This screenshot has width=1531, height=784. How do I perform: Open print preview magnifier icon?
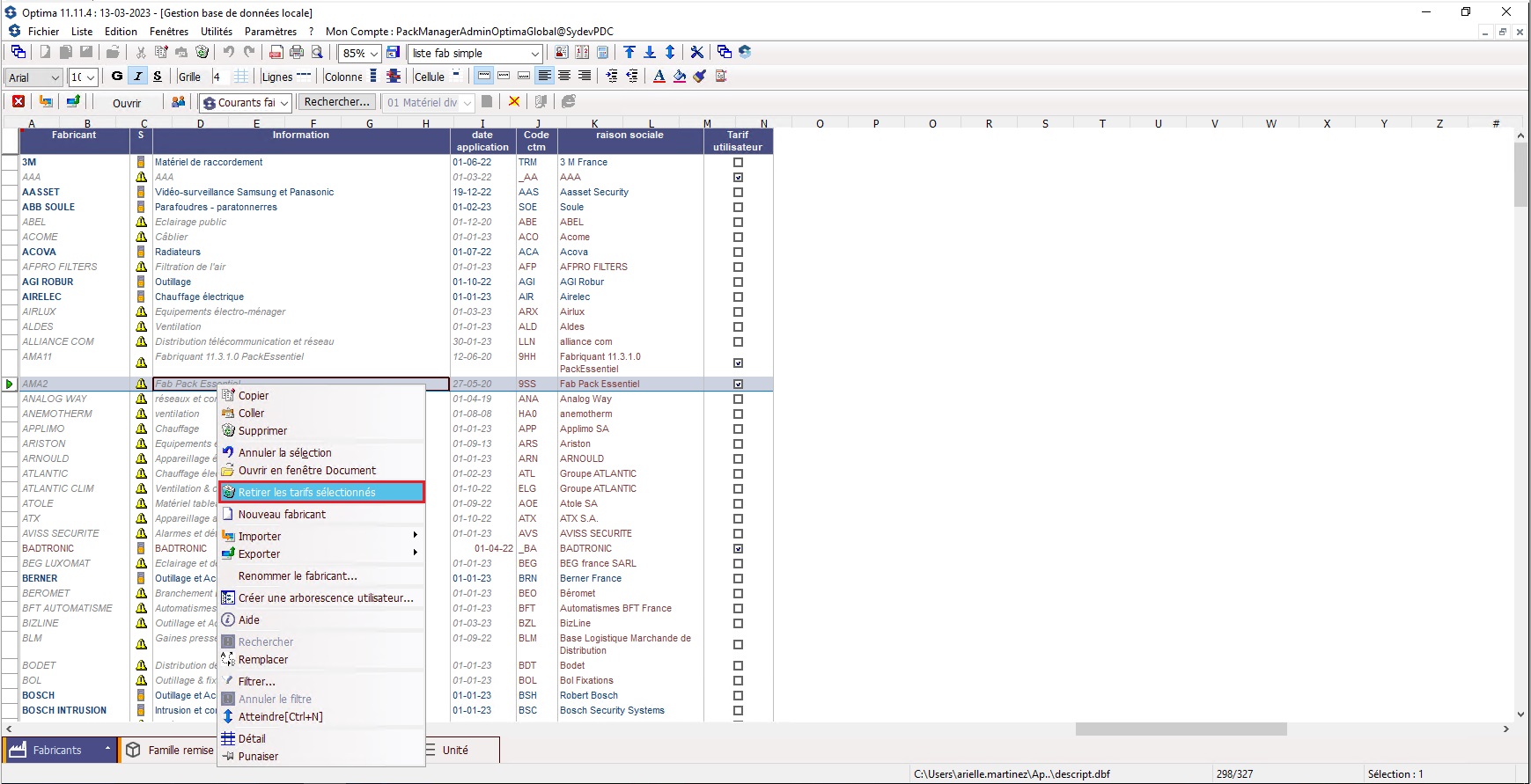tap(317, 52)
